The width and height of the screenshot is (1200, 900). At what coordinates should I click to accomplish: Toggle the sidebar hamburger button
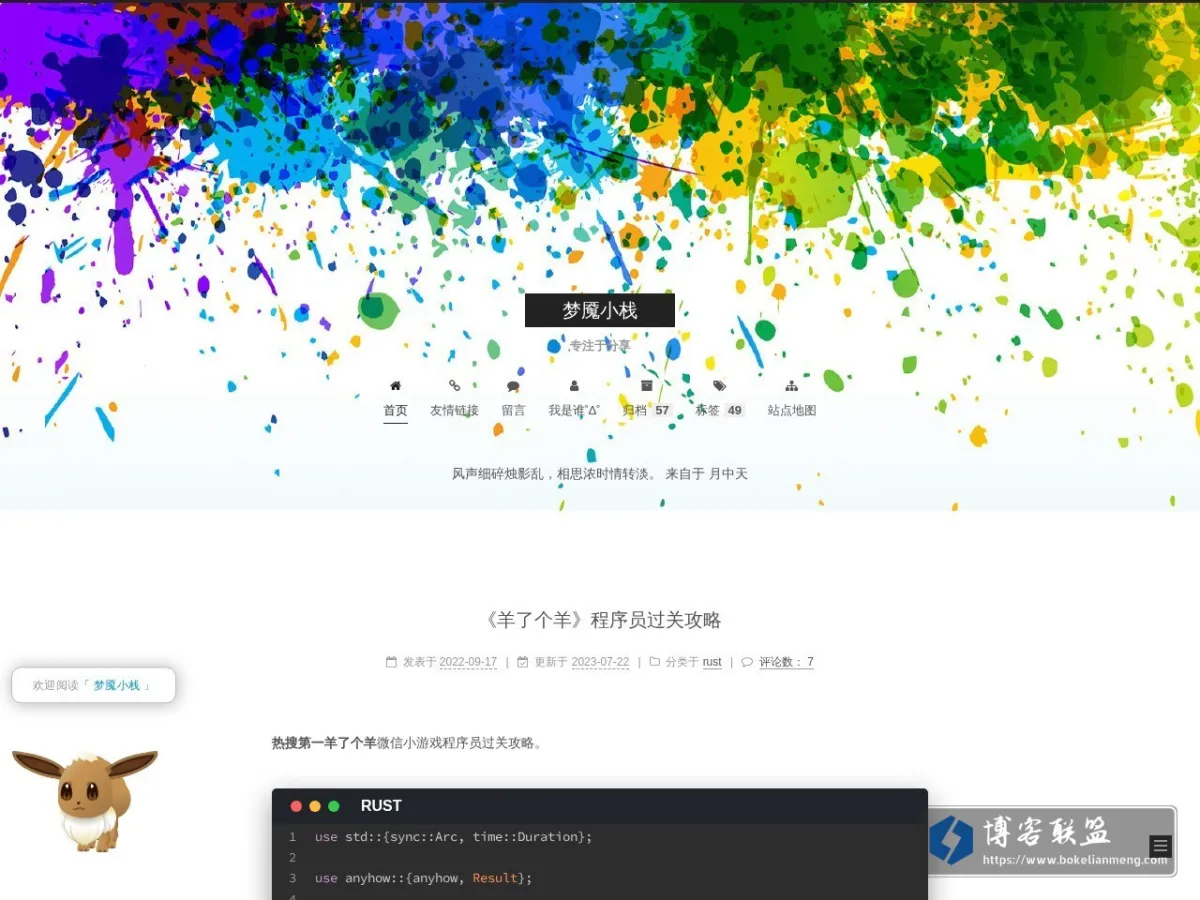1160,846
